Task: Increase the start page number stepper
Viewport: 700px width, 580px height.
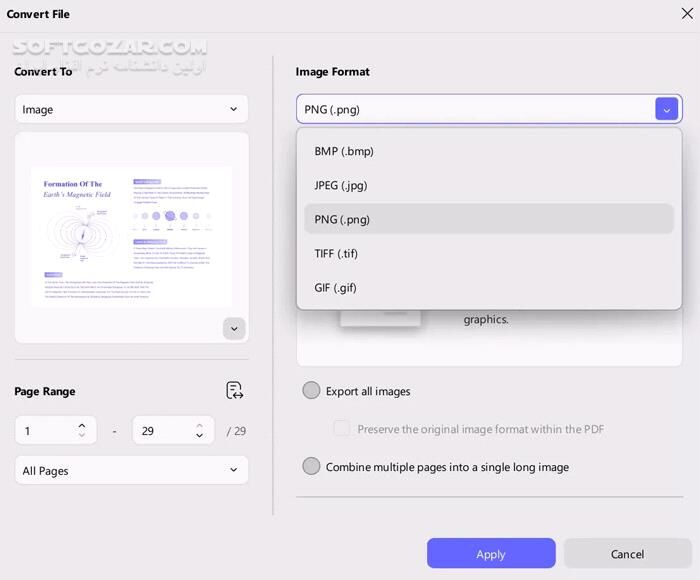Action: (x=81, y=425)
